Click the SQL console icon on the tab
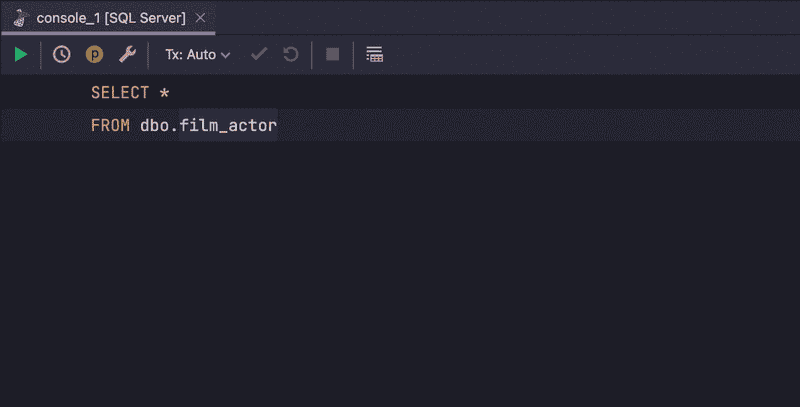 click(20, 18)
